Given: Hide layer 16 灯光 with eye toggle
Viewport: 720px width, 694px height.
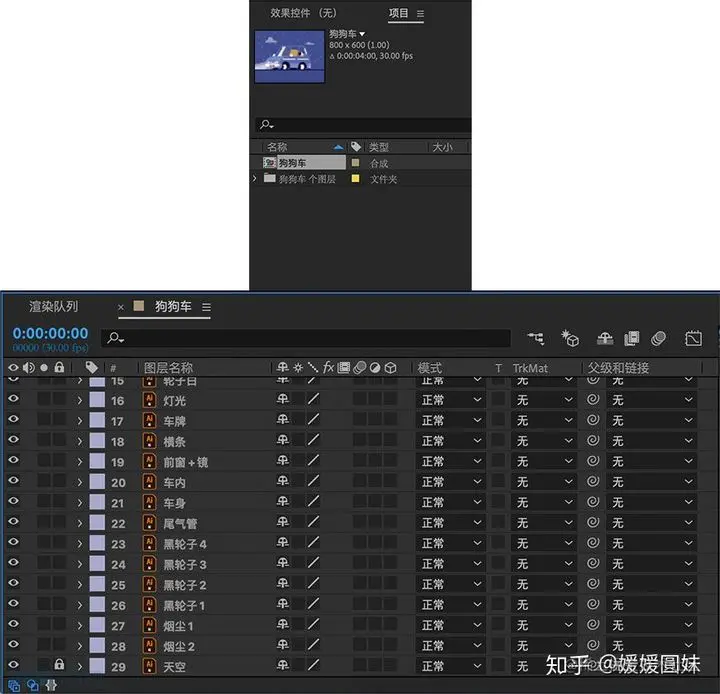Looking at the screenshot, I should click(14, 398).
